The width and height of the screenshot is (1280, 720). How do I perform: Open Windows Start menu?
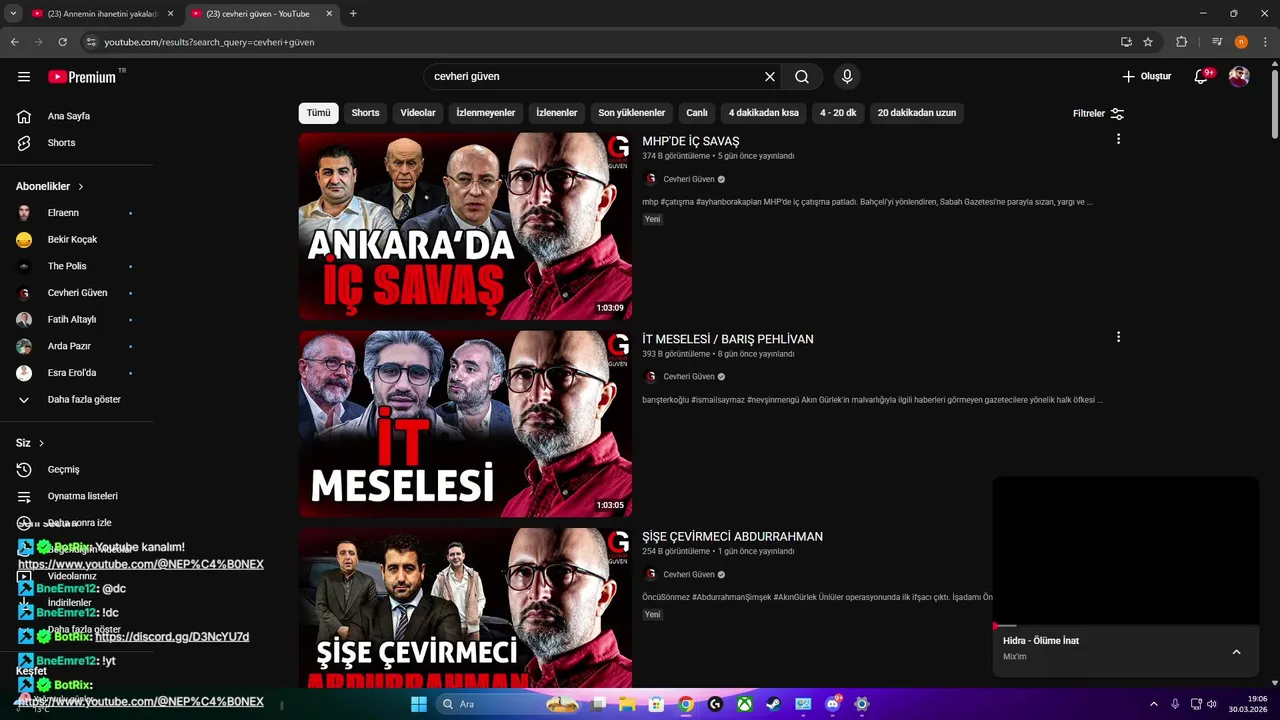click(x=419, y=704)
